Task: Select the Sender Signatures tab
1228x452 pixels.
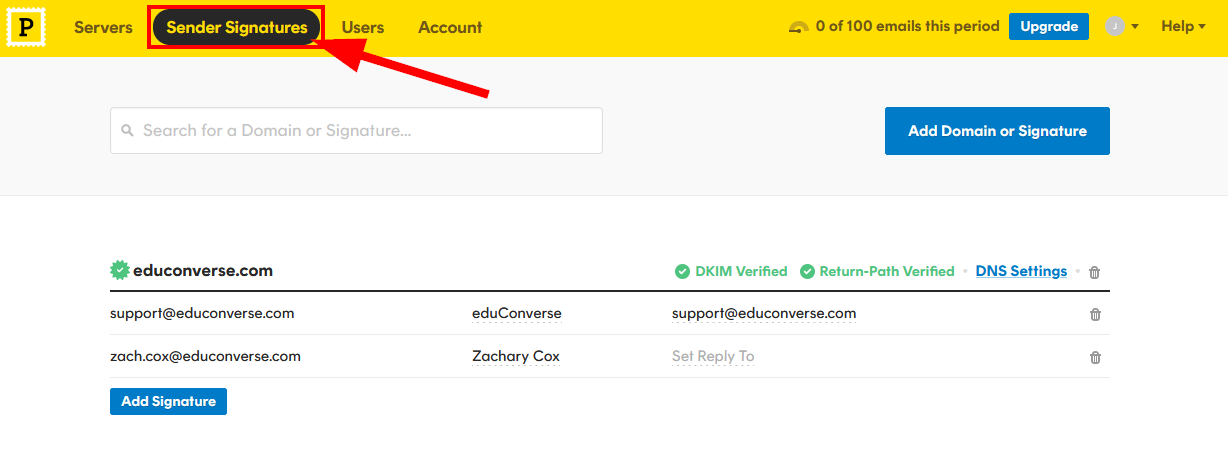Action: tap(237, 28)
